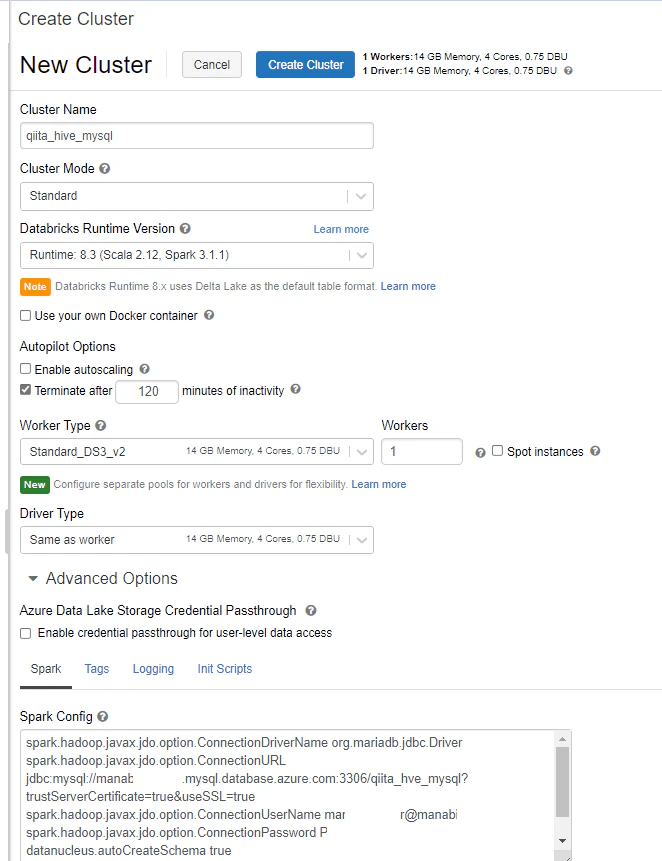Open the Worker Type Standard_DS3_v2 dropdown
Screen dimensions: 662x861
click(x=197, y=451)
